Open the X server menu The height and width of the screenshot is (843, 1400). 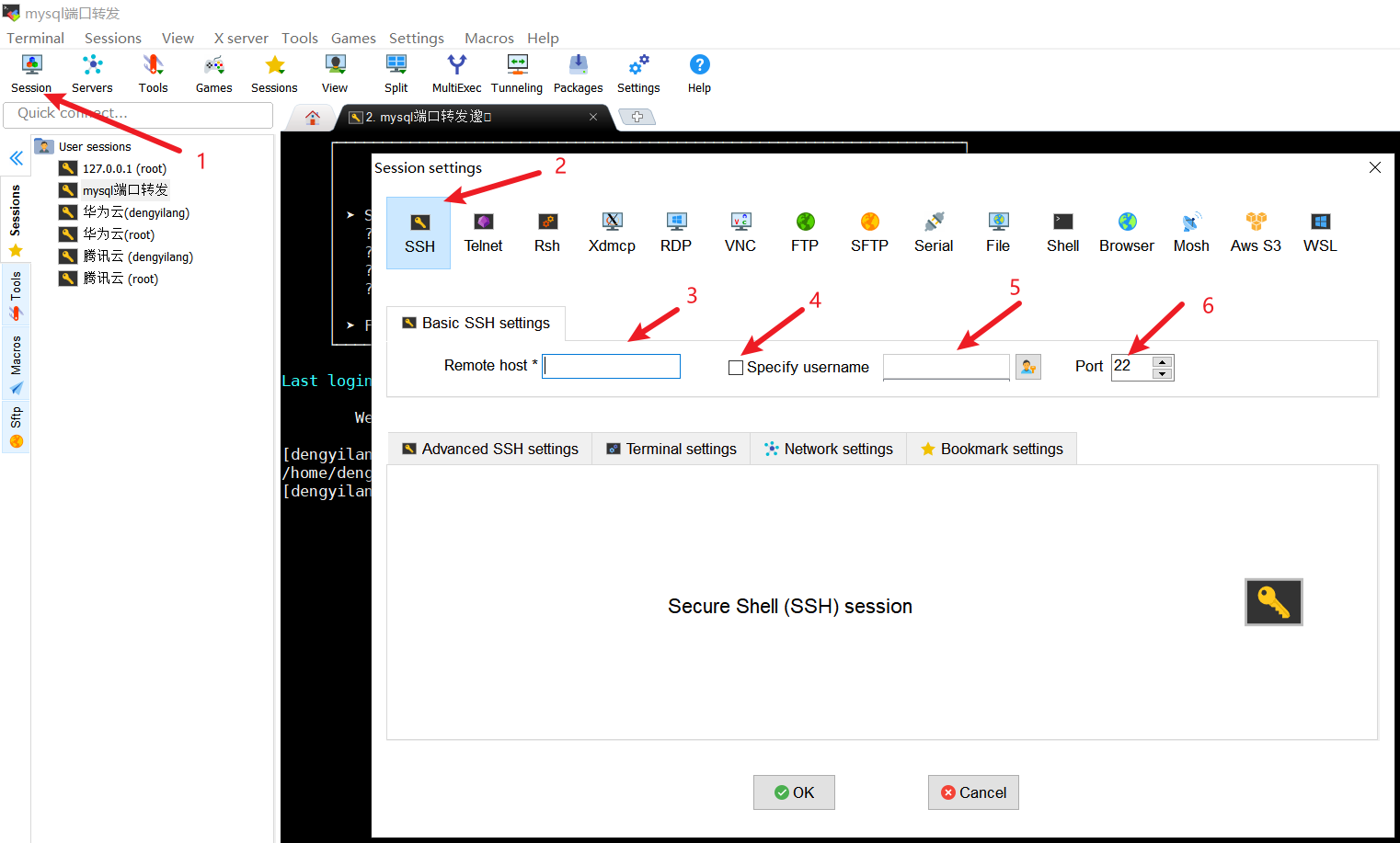241,38
